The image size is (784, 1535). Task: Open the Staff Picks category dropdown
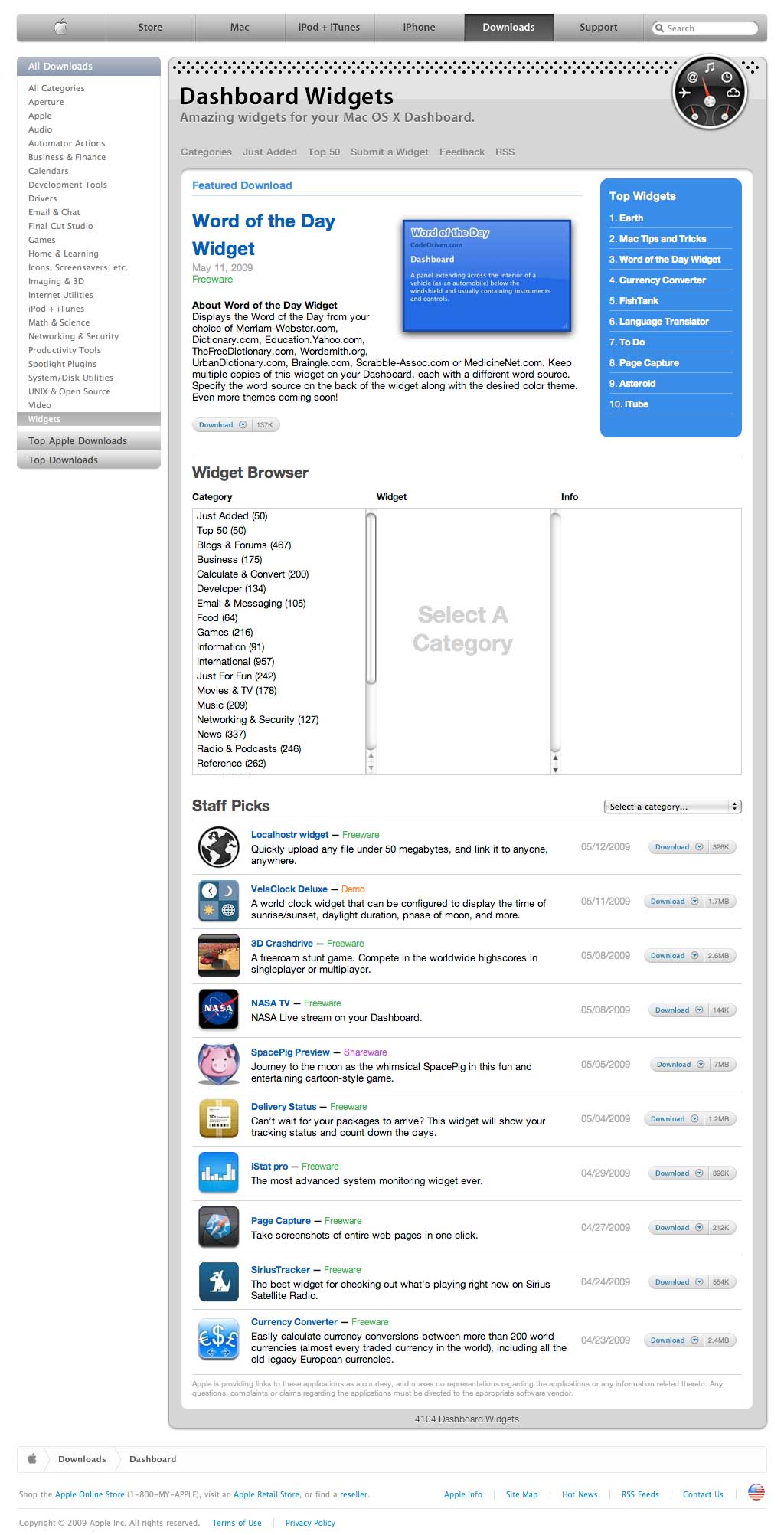pos(672,807)
